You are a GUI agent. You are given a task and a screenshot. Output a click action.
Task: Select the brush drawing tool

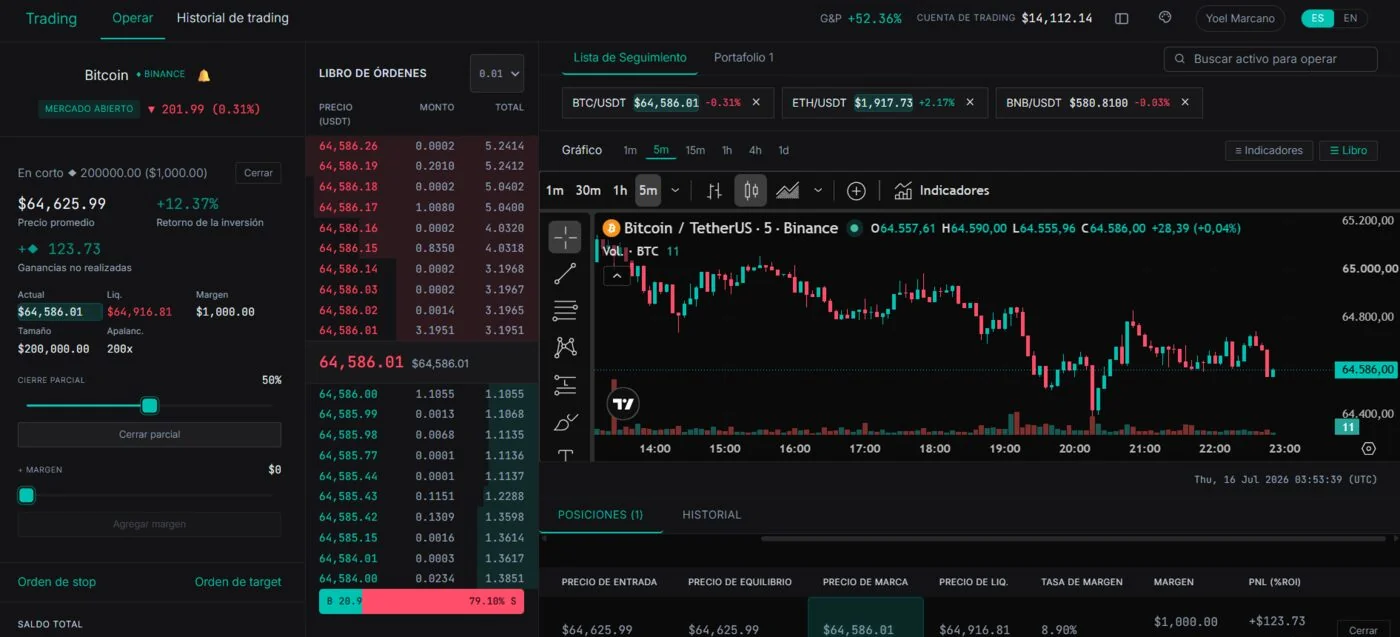click(x=565, y=421)
